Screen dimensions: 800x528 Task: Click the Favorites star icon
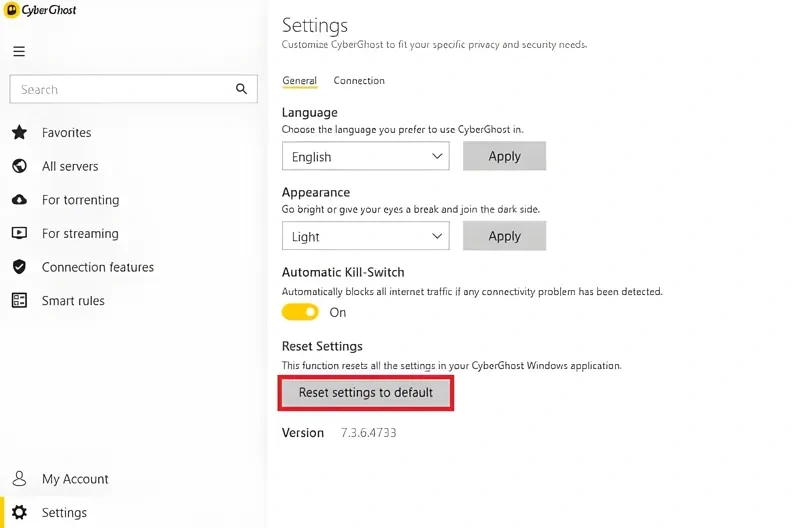click(x=19, y=133)
